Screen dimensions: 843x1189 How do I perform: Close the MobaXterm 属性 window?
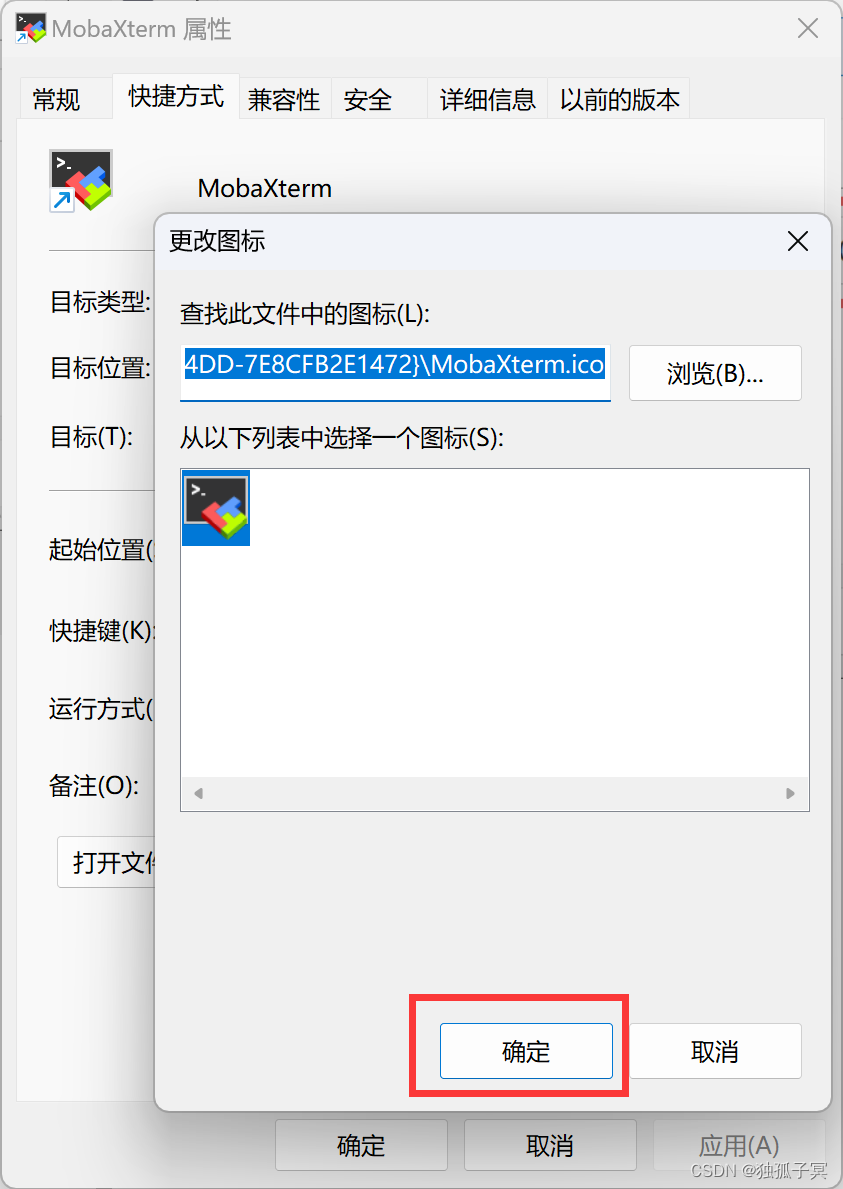(x=807, y=29)
